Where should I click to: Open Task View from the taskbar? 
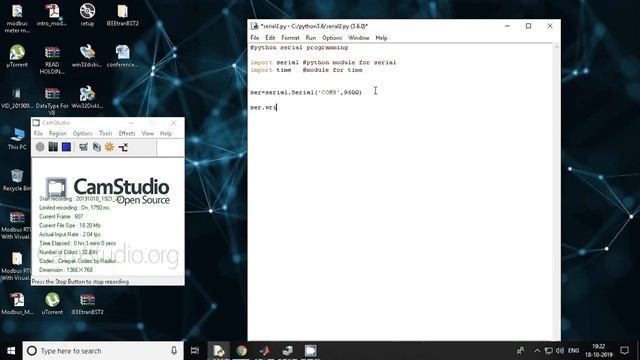[x=195, y=351]
